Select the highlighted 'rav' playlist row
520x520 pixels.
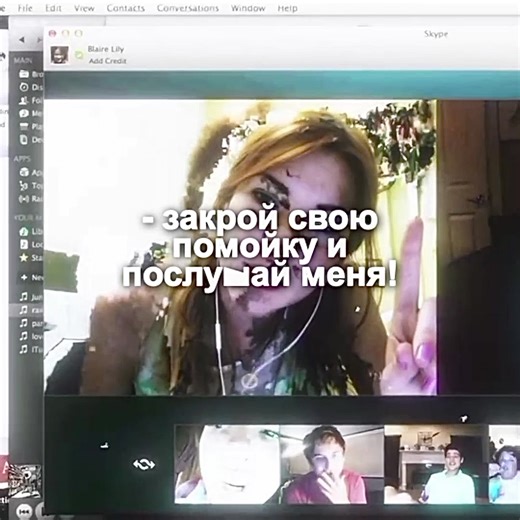click(26, 310)
